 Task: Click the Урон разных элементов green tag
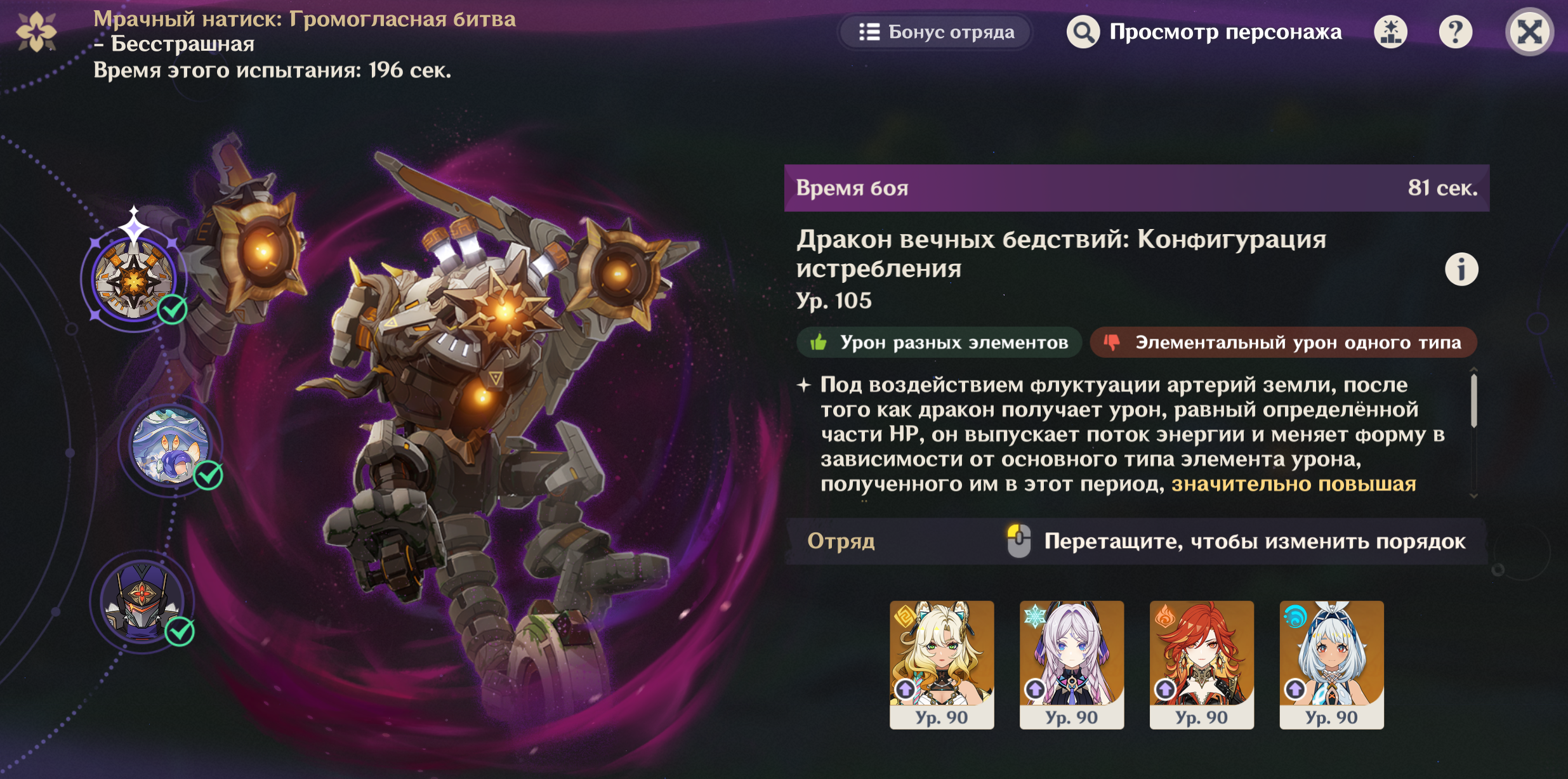click(x=939, y=343)
